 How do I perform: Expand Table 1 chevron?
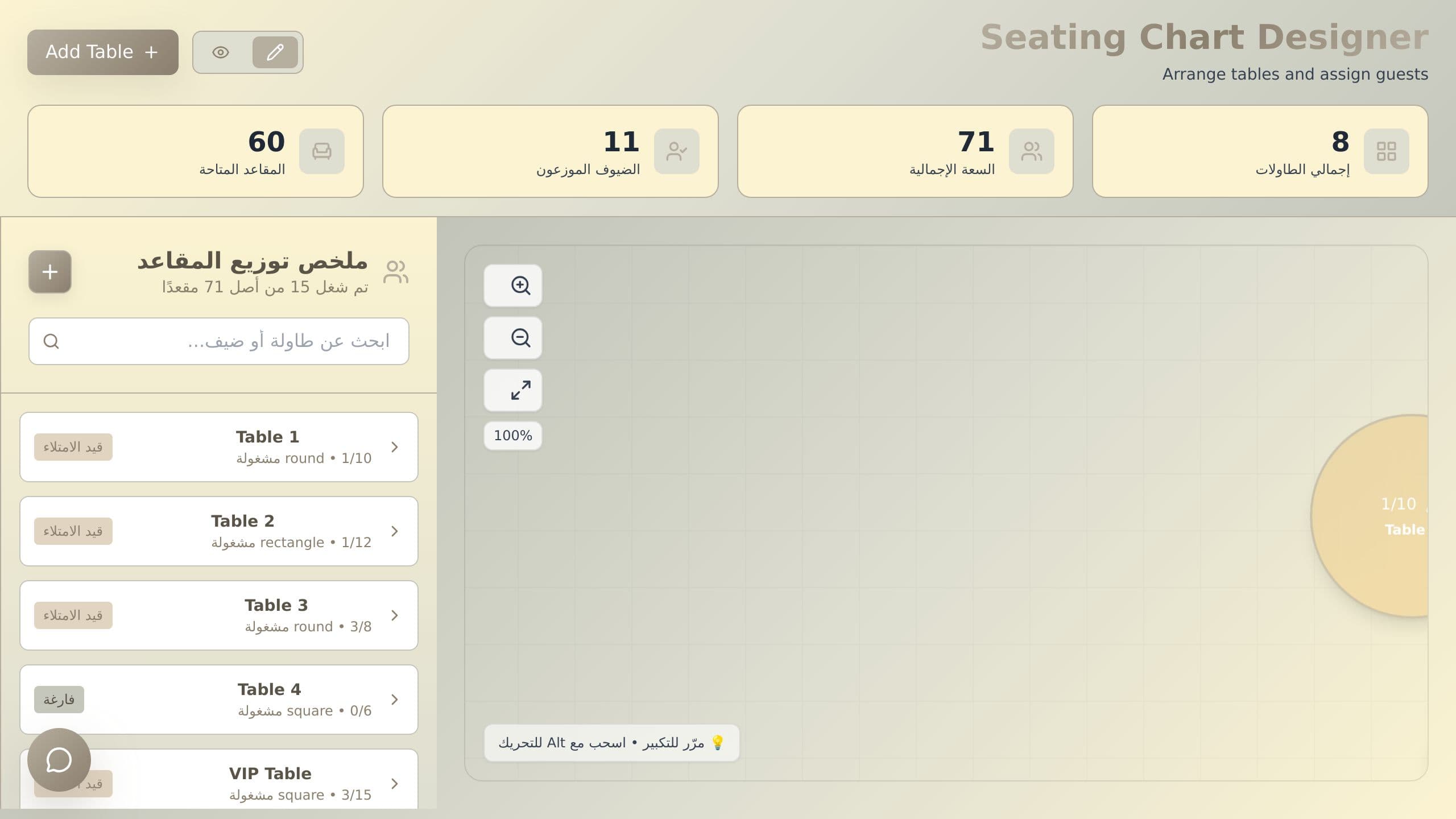pyautogui.click(x=395, y=447)
